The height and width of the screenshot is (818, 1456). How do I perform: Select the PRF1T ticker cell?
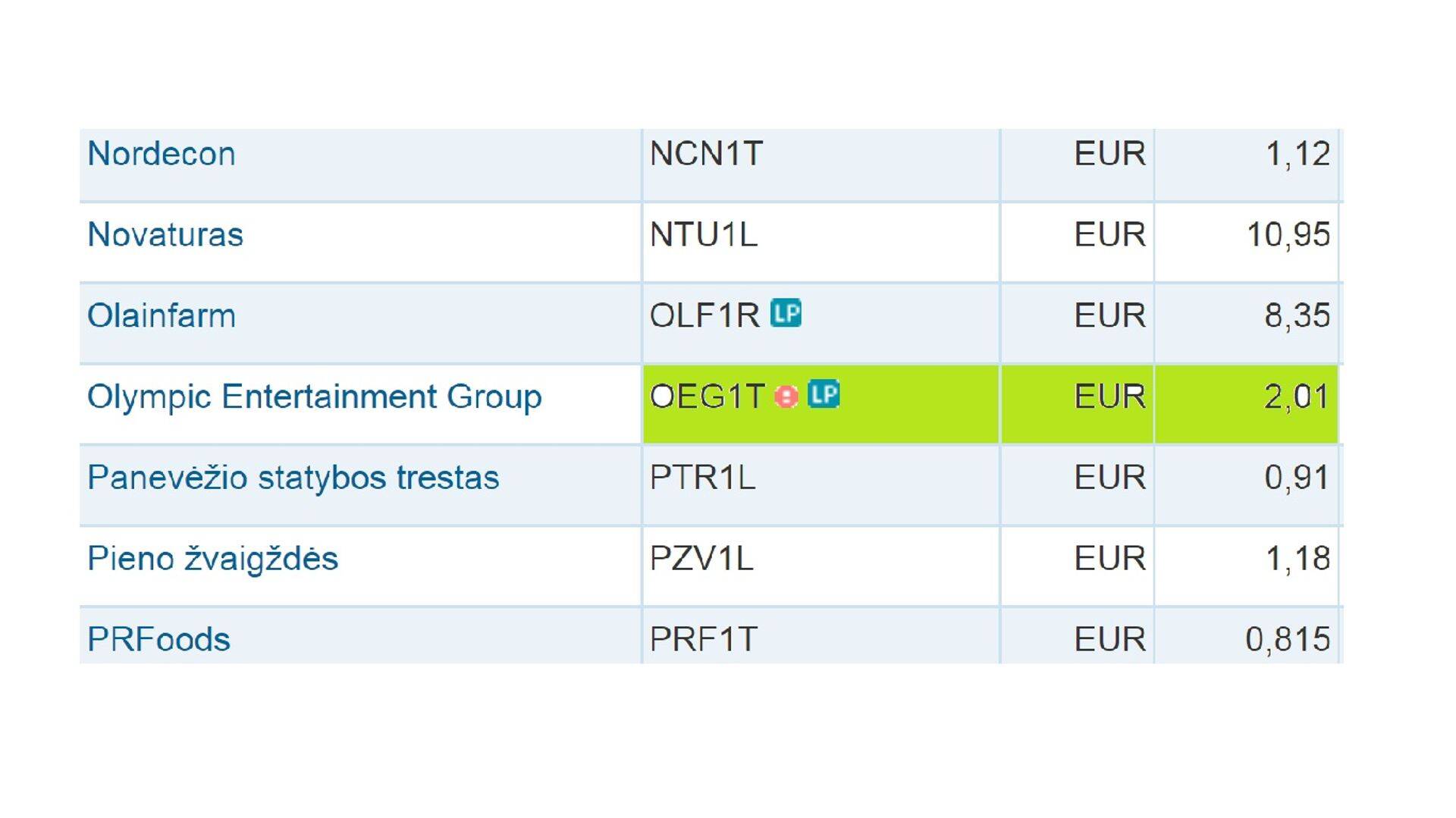tap(703, 639)
